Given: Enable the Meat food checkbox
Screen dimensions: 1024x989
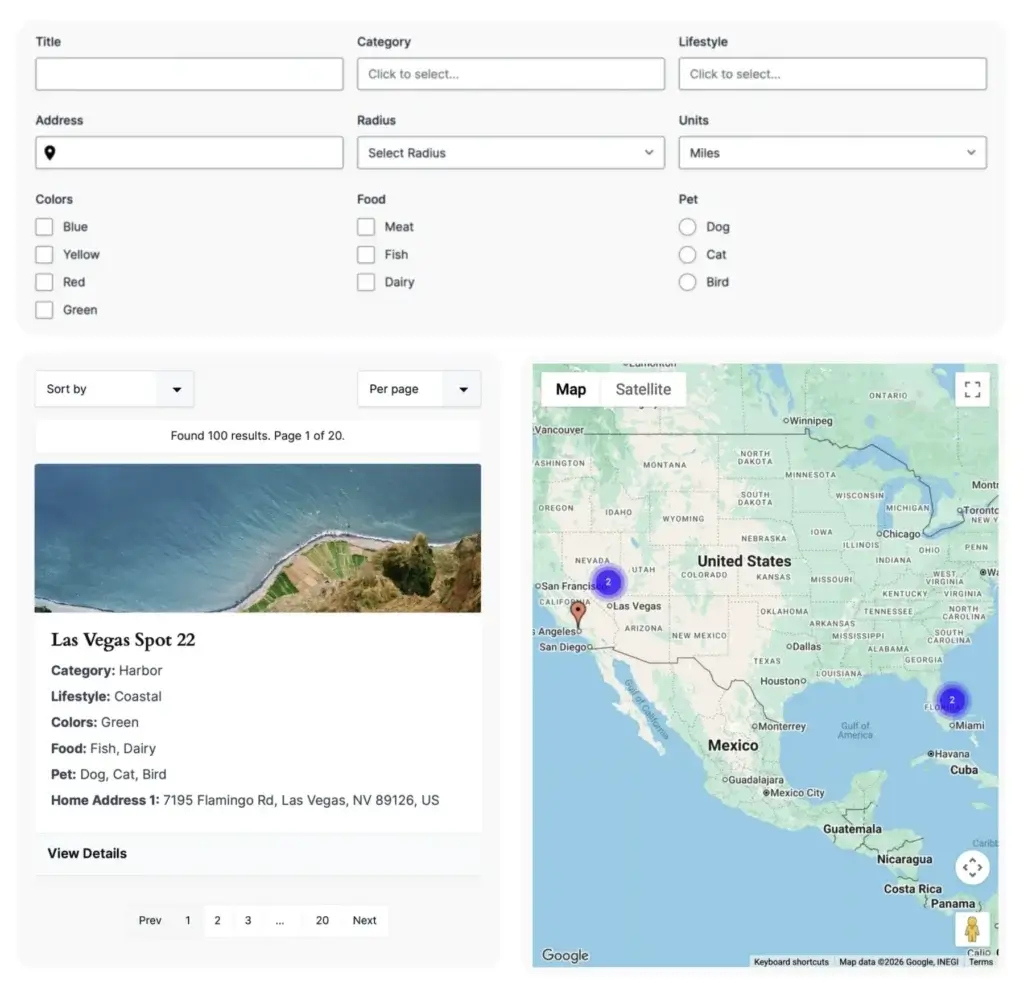Looking at the screenshot, I should click(x=366, y=227).
